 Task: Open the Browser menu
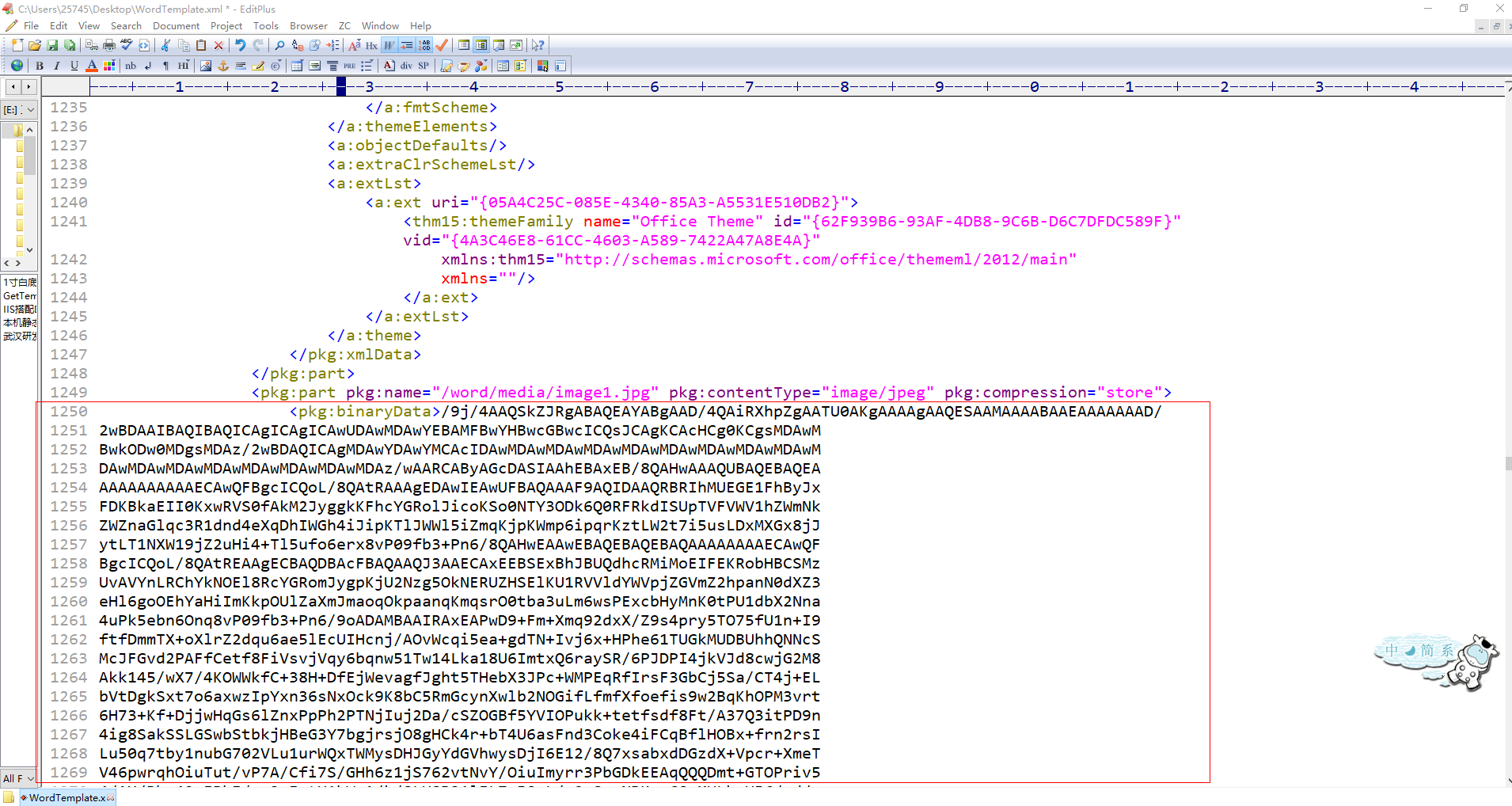[x=308, y=25]
